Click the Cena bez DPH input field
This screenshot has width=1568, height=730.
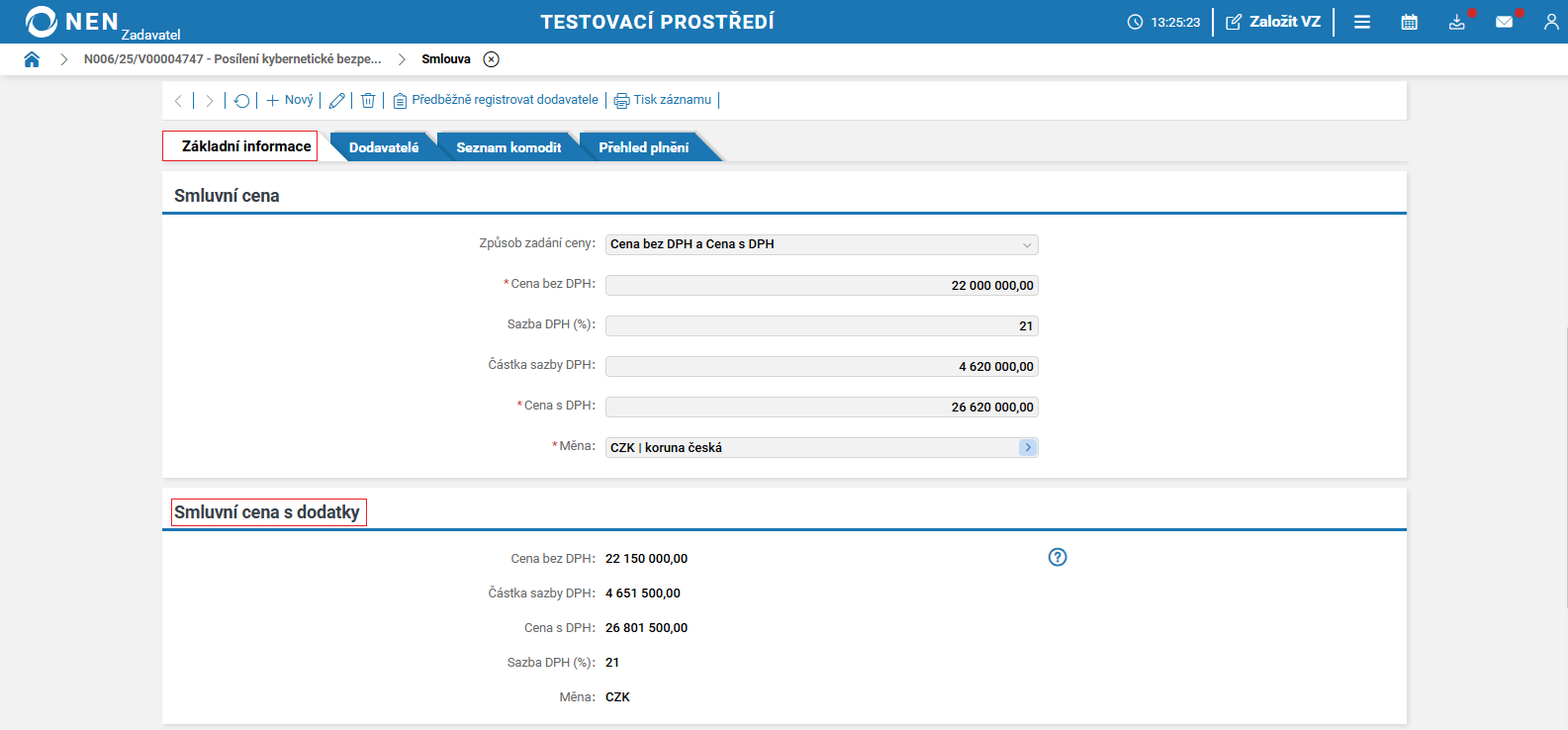[x=821, y=286]
